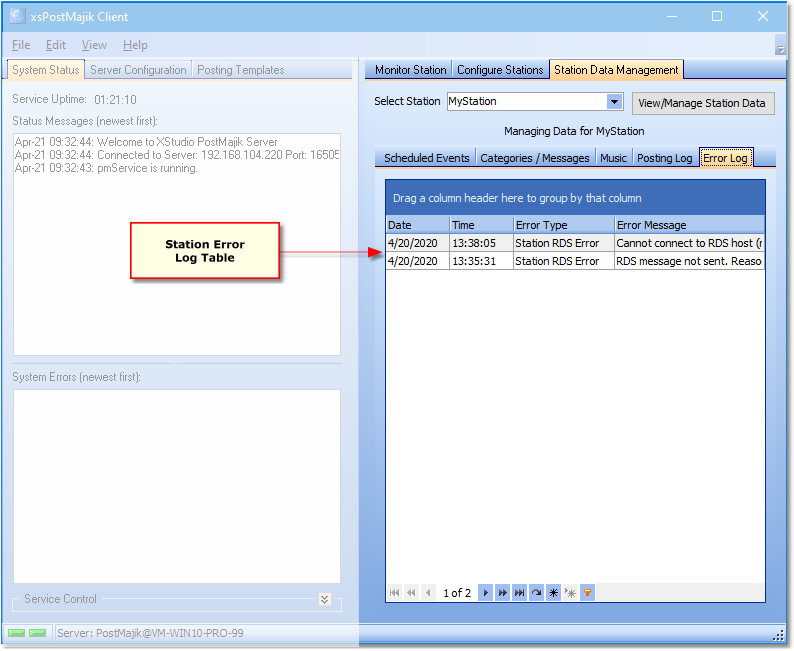Switch to Monitor Station tab
The image size is (794, 651).
pyautogui.click(x=411, y=70)
